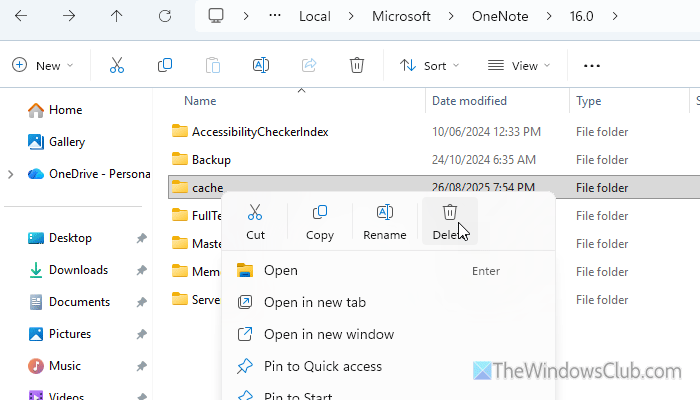Expand the chevron after Local
Viewport: 700px width, 400px height.
[x=351, y=17]
